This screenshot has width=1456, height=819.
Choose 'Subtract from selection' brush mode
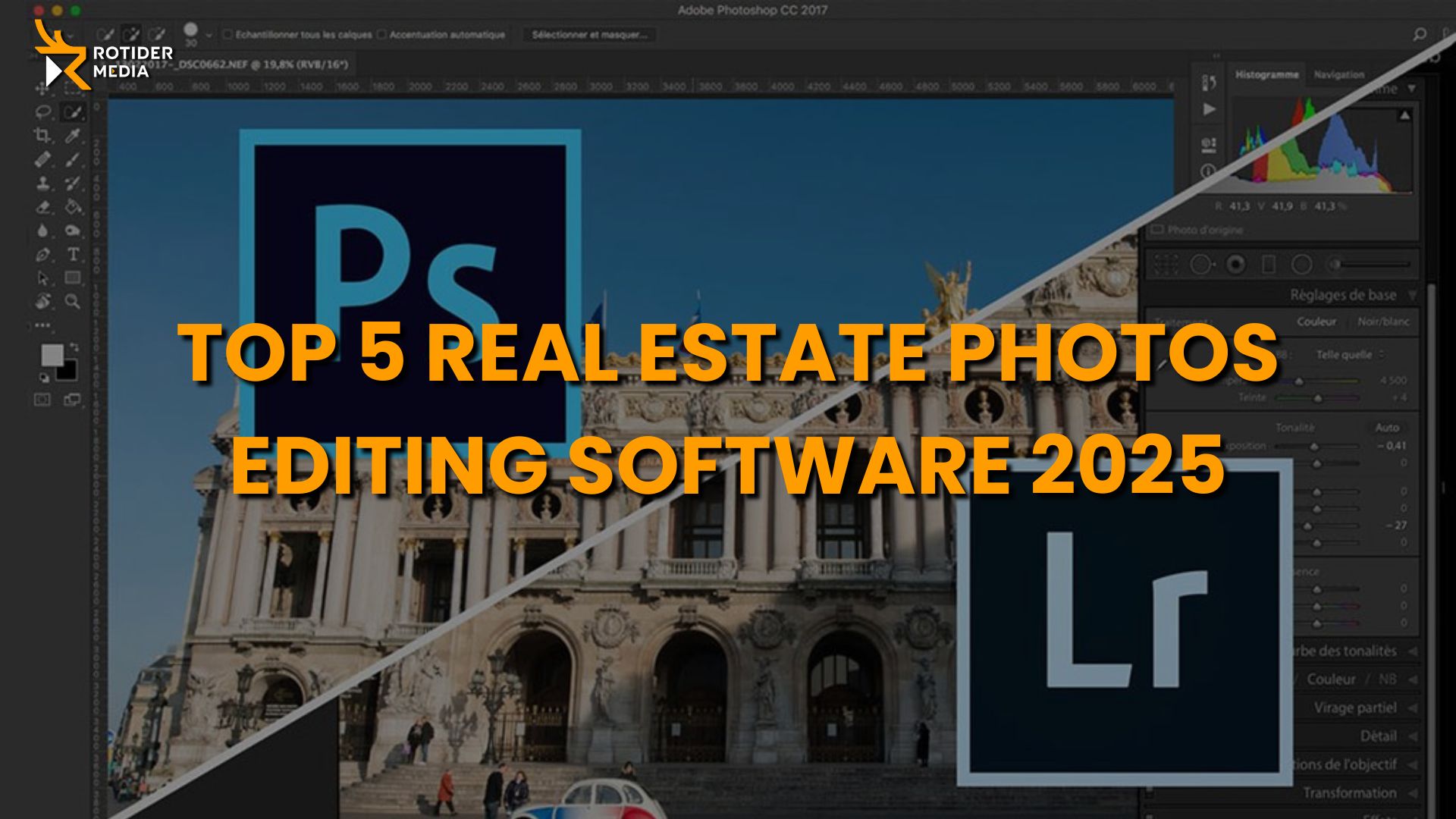coord(157,34)
